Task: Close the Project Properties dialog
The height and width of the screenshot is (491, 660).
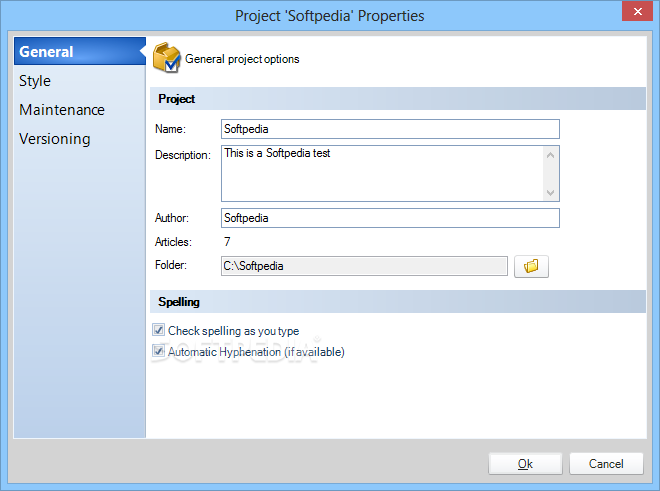Action: coord(637,11)
